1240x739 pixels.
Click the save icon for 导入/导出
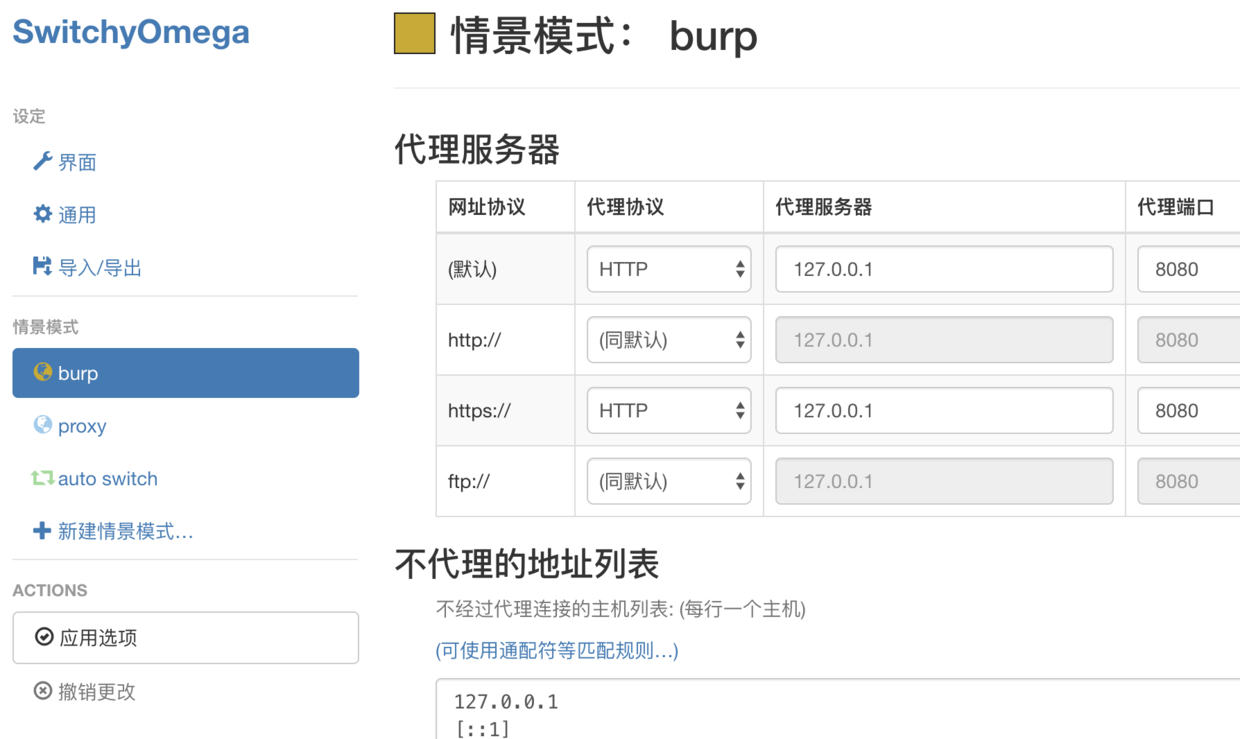click(42, 266)
